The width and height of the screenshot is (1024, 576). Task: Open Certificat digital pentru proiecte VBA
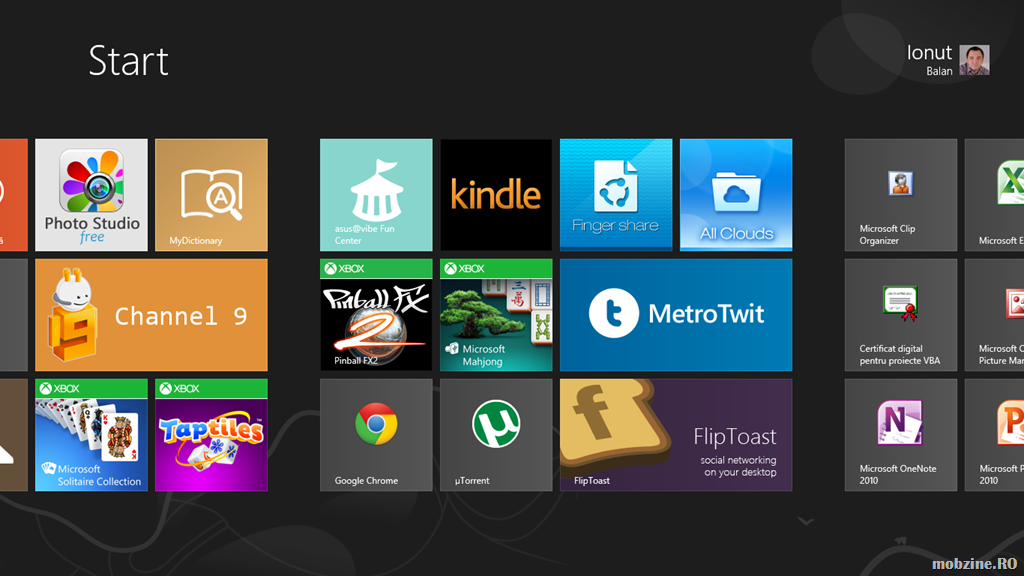tap(900, 315)
